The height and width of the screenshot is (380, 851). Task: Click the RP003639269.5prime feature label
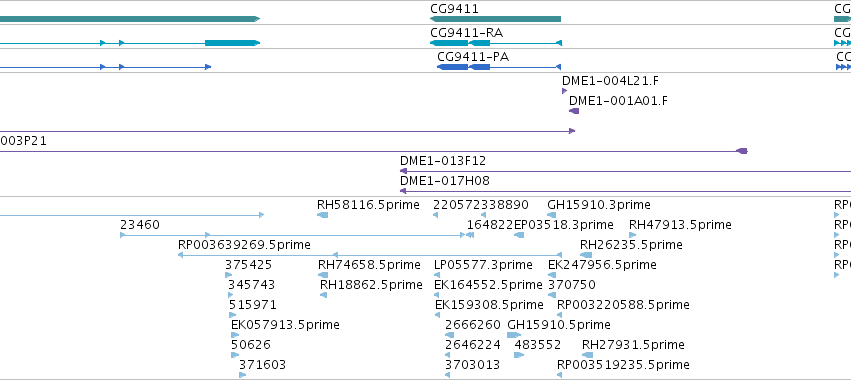[x=244, y=245]
